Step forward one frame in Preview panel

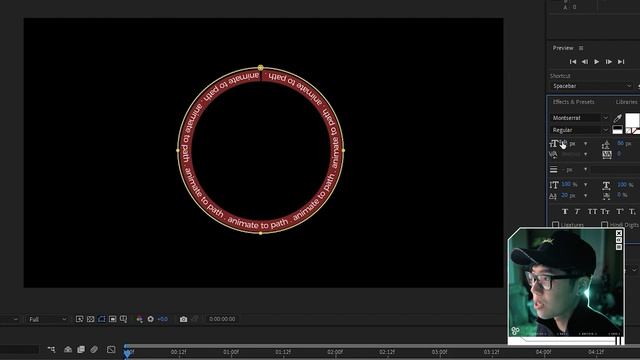click(609, 62)
